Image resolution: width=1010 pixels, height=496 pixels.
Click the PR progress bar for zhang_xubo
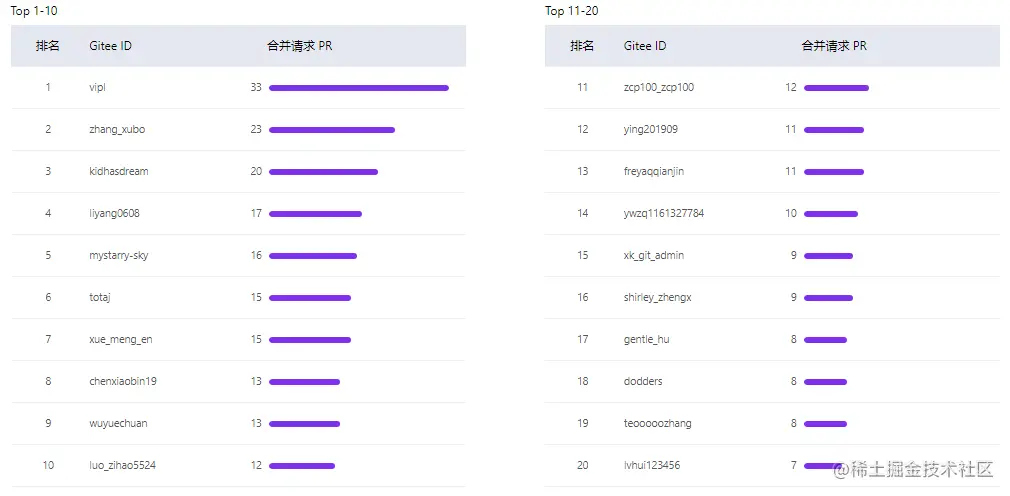(332, 129)
